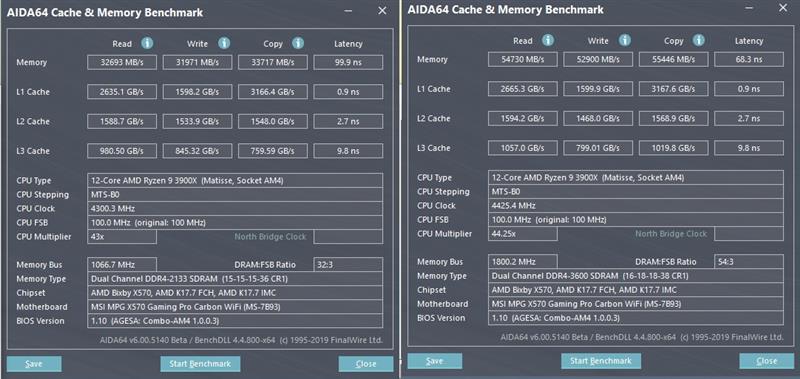
Task: Select Memory Copy value 33717 MB/s
Action: pos(273,62)
